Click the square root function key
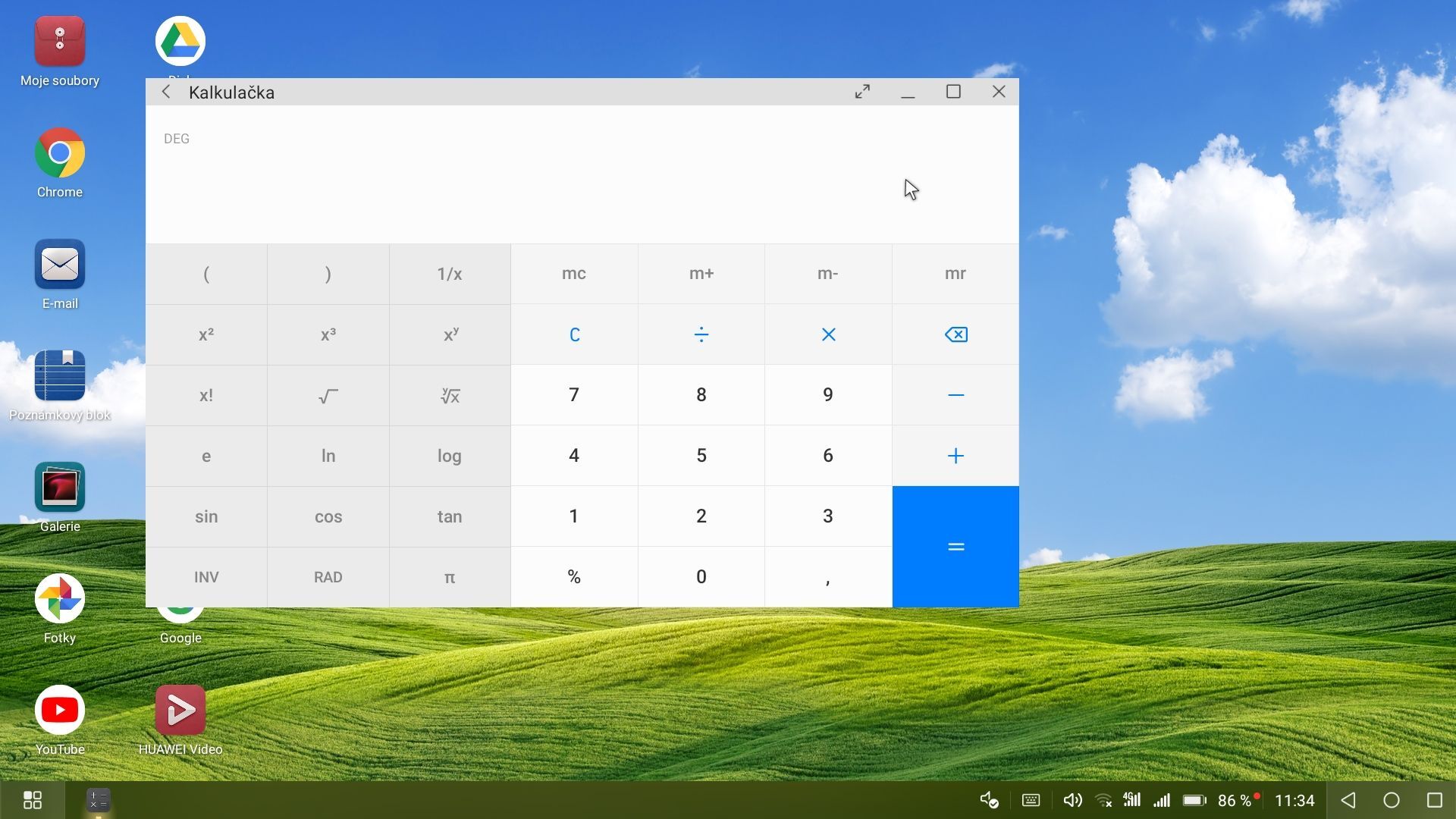Image resolution: width=1456 pixels, height=819 pixels. coord(328,395)
